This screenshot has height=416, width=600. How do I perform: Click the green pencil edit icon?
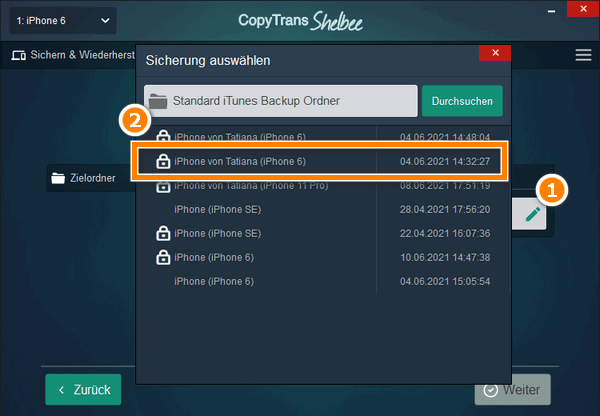pos(532,215)
